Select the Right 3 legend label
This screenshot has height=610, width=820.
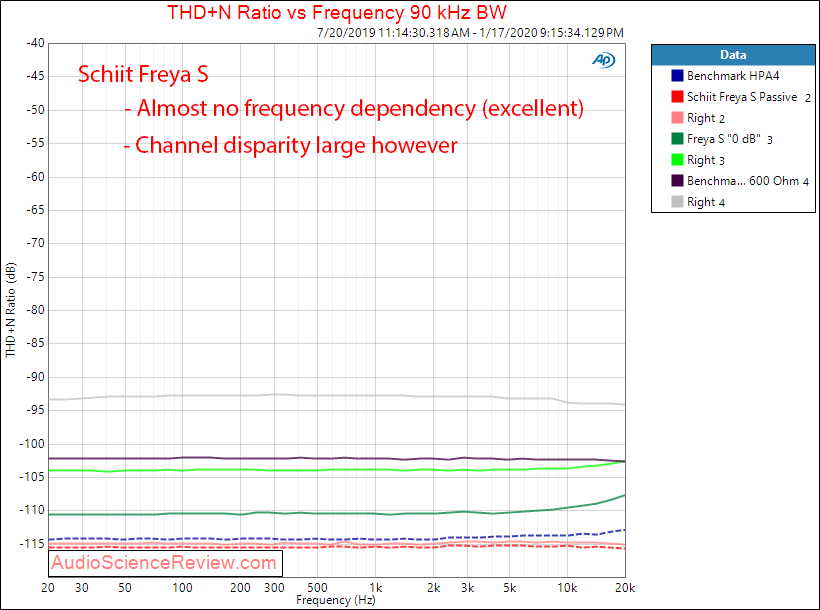click(705, 160)
